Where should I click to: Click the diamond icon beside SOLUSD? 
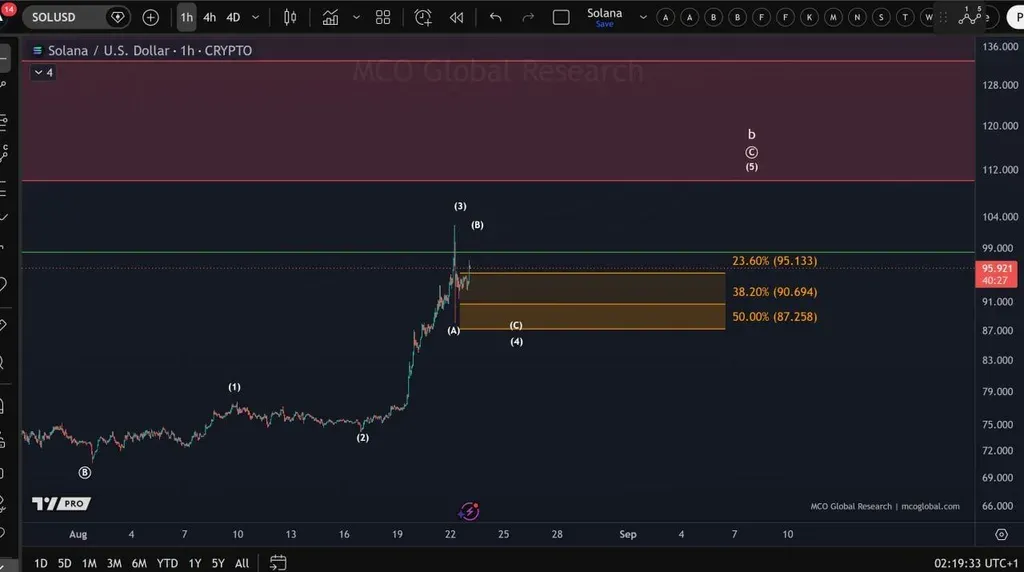point(118,18)
